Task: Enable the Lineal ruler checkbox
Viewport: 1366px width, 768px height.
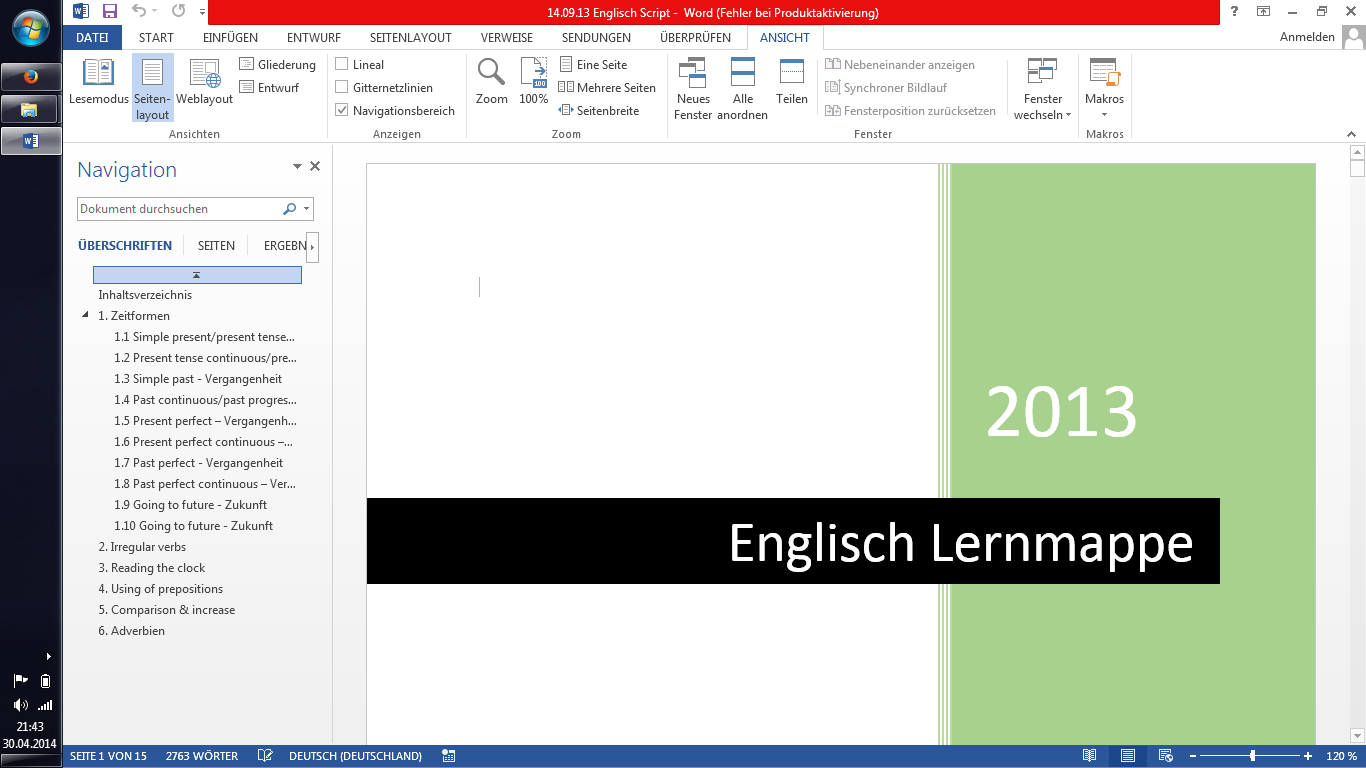Action: point(342,65)
